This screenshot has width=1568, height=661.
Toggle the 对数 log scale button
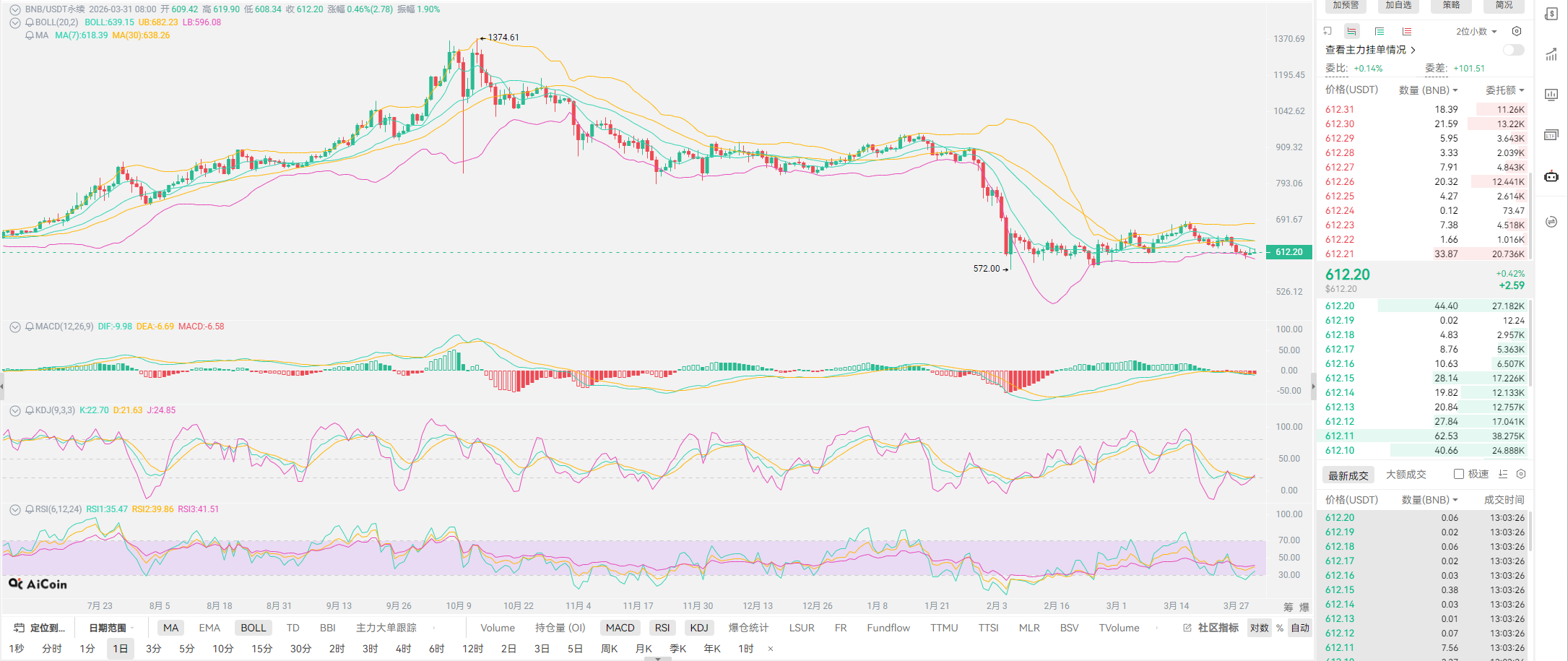1260,628
